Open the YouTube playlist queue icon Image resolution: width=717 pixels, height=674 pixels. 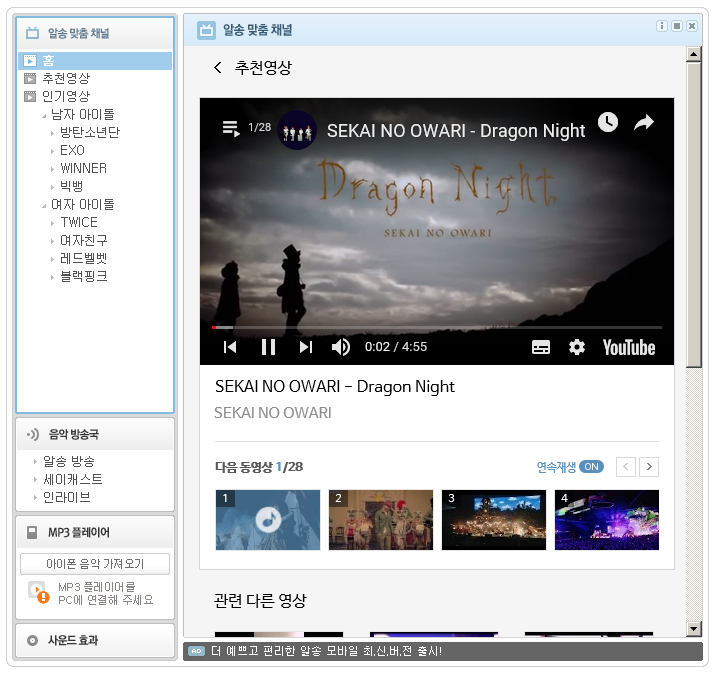click(231, 128)
